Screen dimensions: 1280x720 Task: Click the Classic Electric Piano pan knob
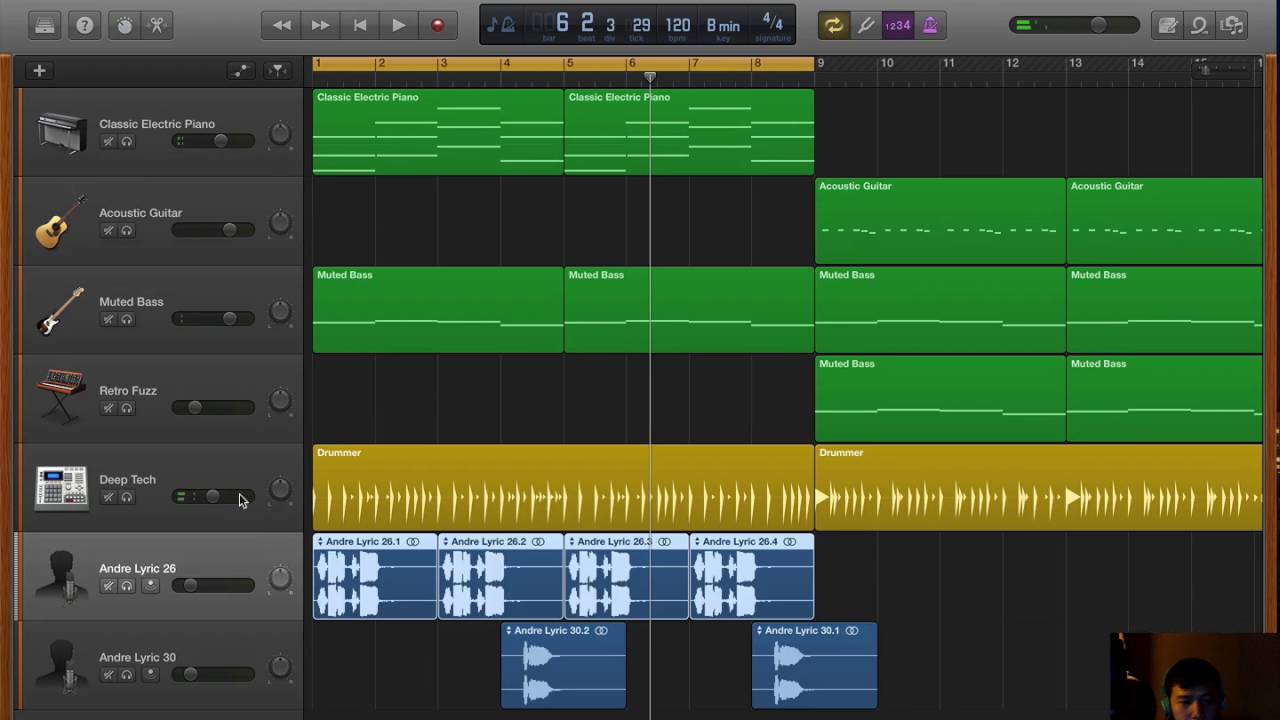280,134
